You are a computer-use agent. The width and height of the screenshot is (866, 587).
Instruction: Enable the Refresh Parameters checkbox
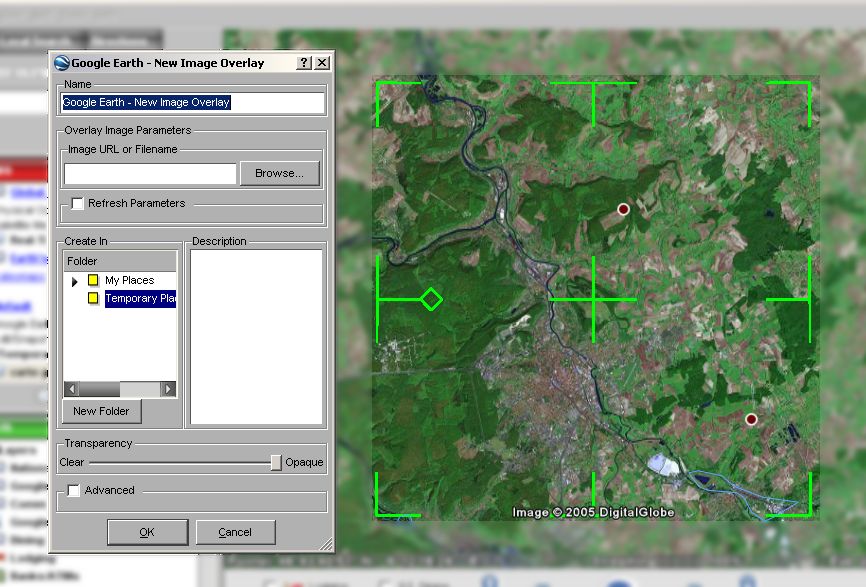[78, 204]
